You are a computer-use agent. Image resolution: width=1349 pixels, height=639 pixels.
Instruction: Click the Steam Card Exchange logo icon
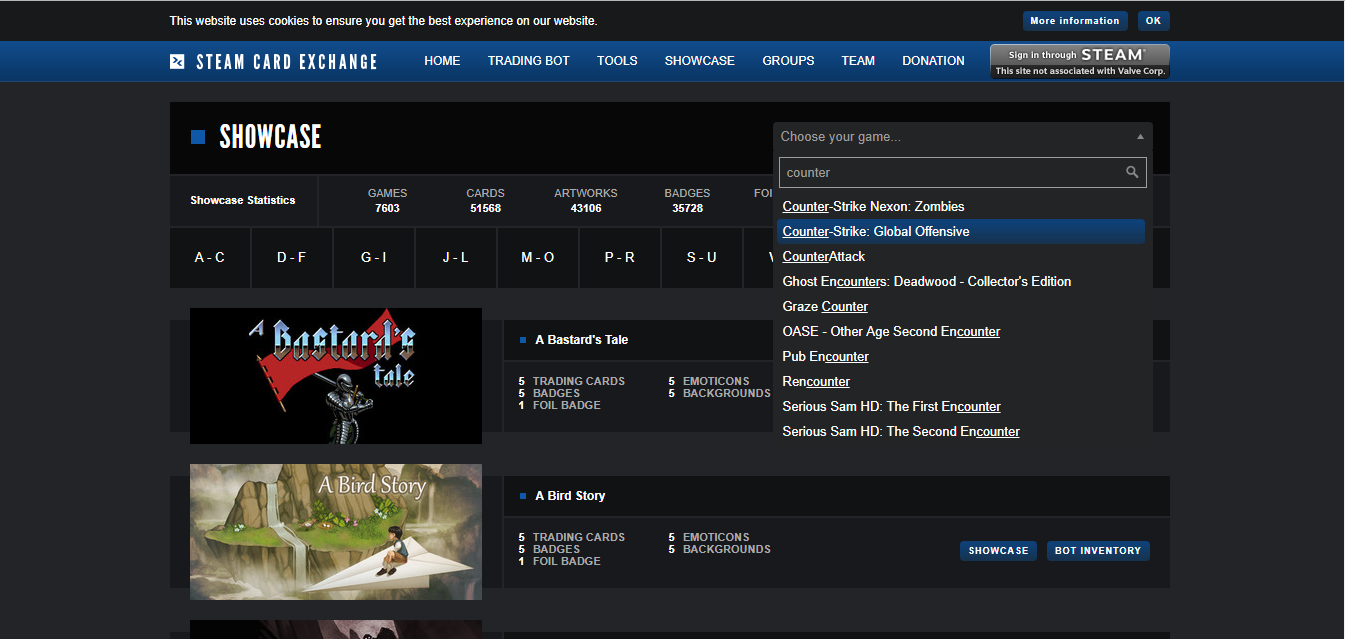point(177,61)
